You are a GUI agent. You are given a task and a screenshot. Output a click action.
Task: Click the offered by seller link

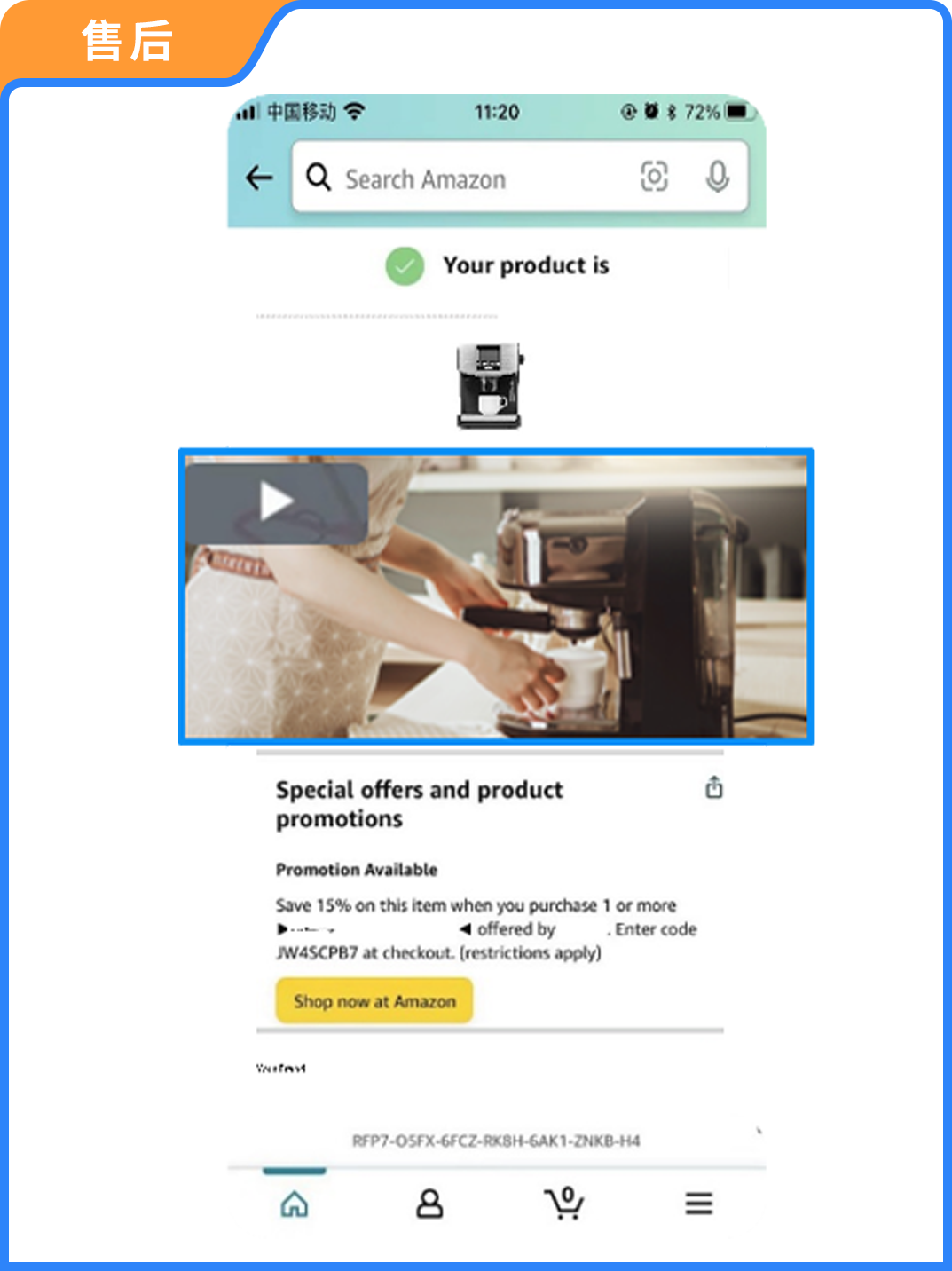click(516, 929)
